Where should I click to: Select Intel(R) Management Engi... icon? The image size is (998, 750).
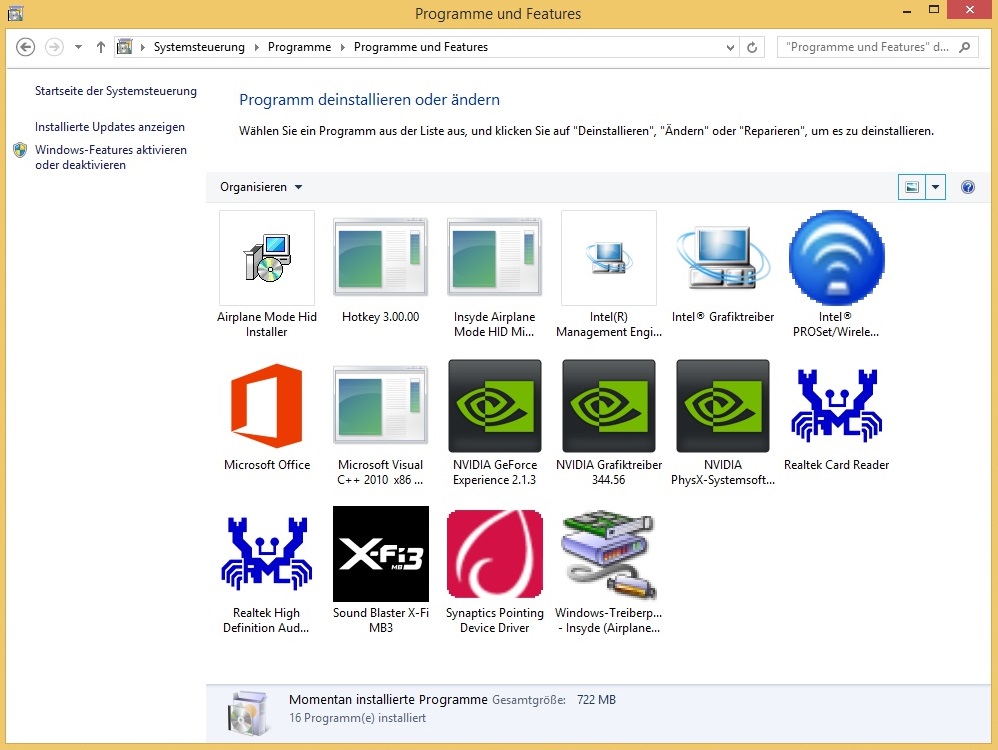[x=608, y=258]
